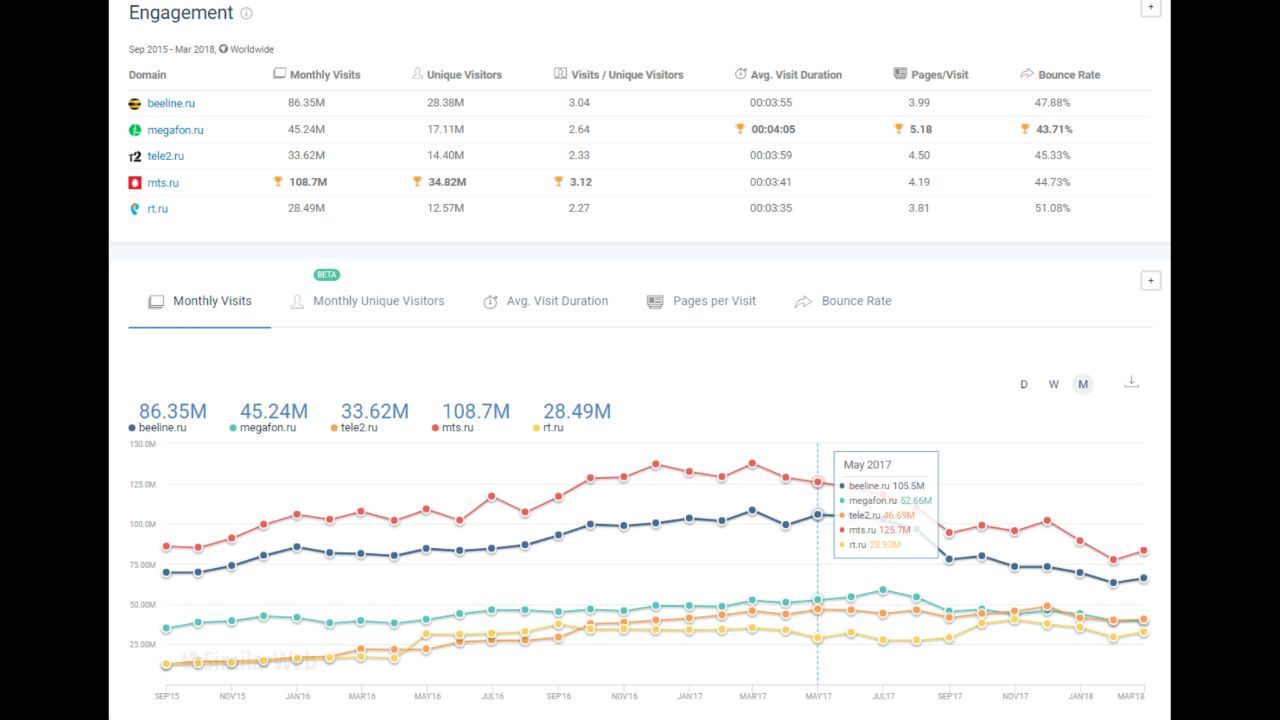Click the rt.ru favicon in table
This screenshot has width=1280, height=720.
tap(135, 209)
